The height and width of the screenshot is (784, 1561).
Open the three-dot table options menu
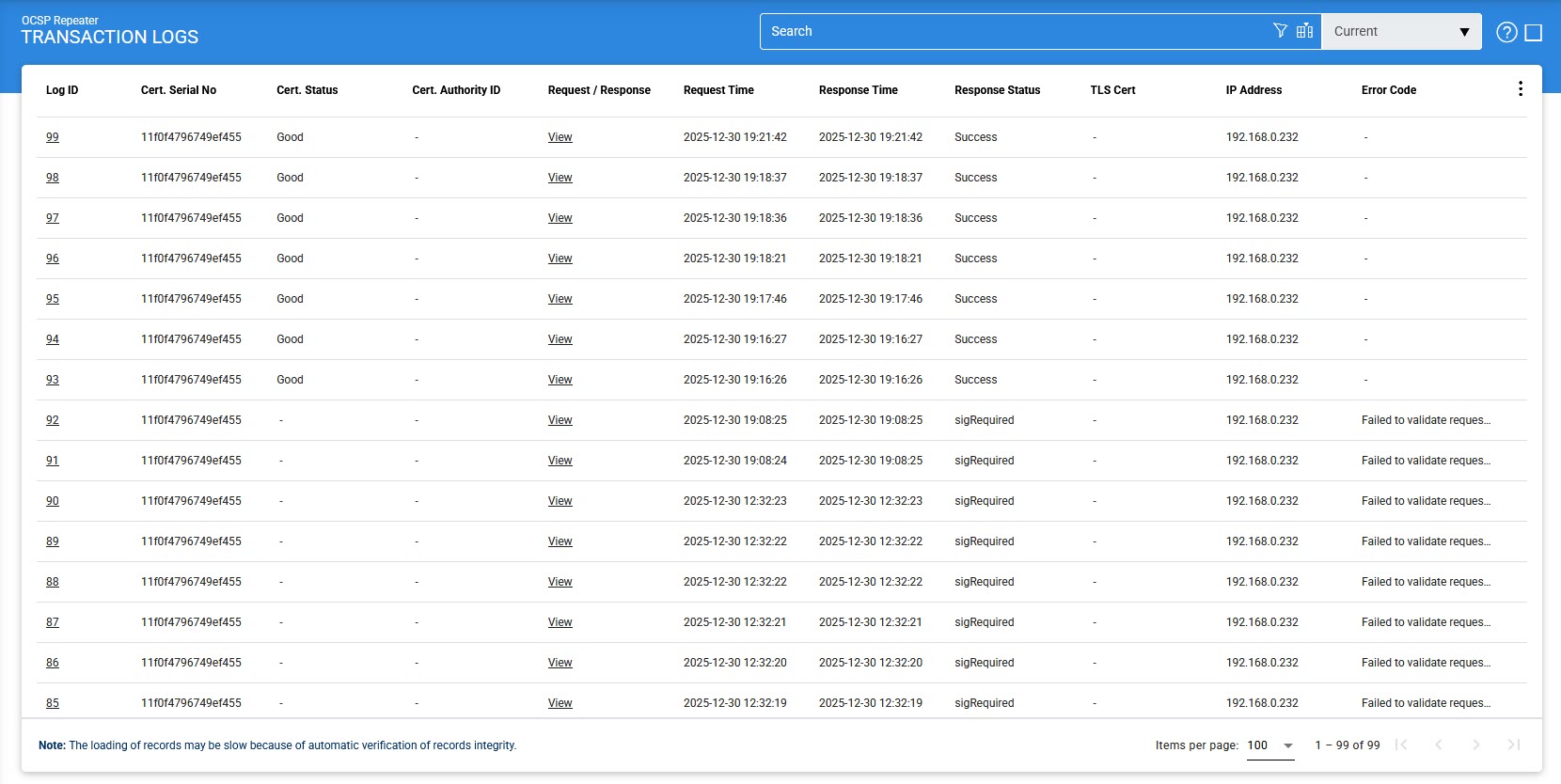(x=1520, y=89)
